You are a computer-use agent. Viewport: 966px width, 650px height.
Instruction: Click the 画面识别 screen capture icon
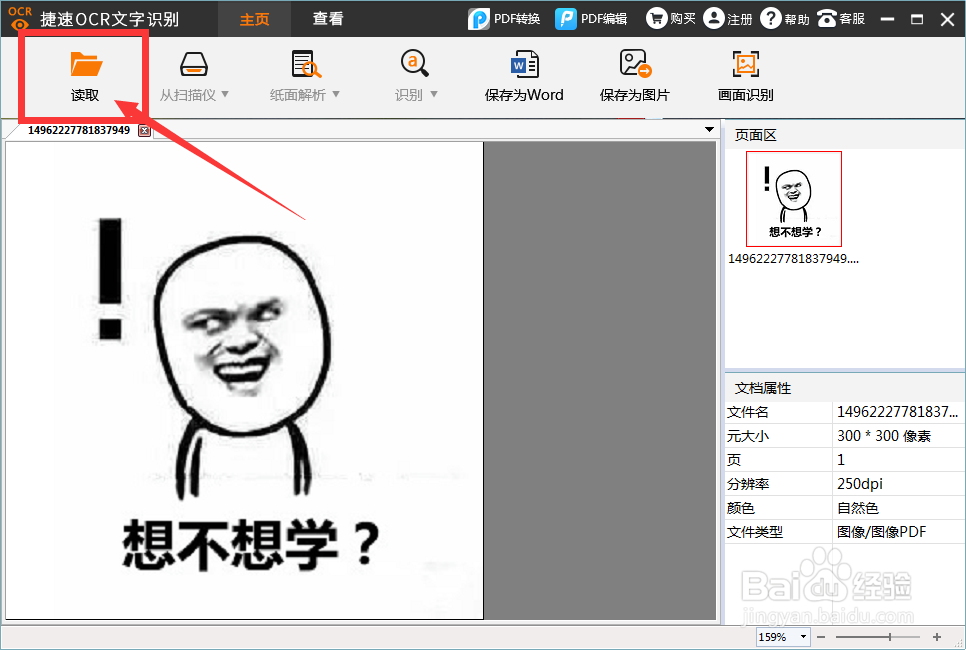click(x=745, y=63)
